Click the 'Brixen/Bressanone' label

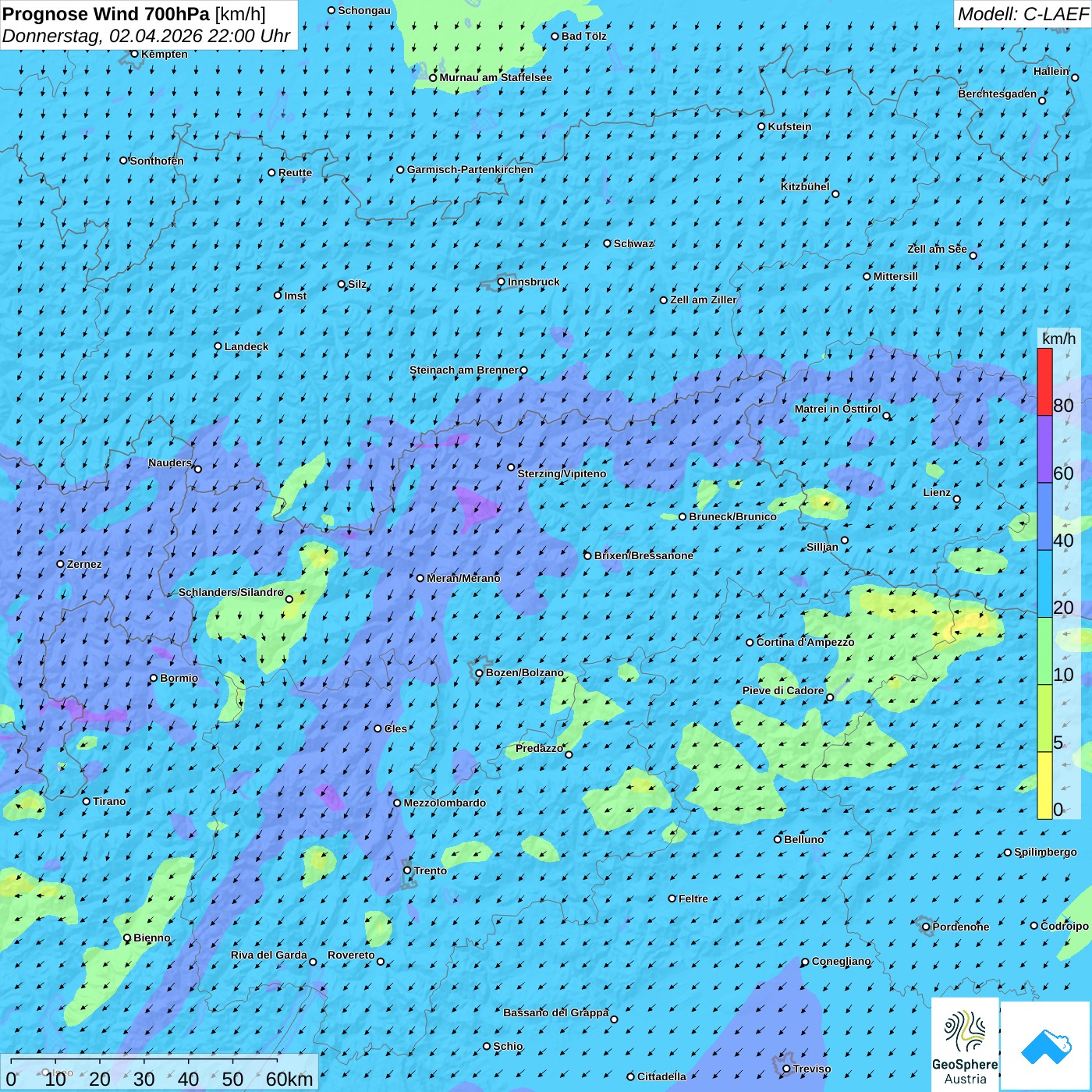(643, 555)
